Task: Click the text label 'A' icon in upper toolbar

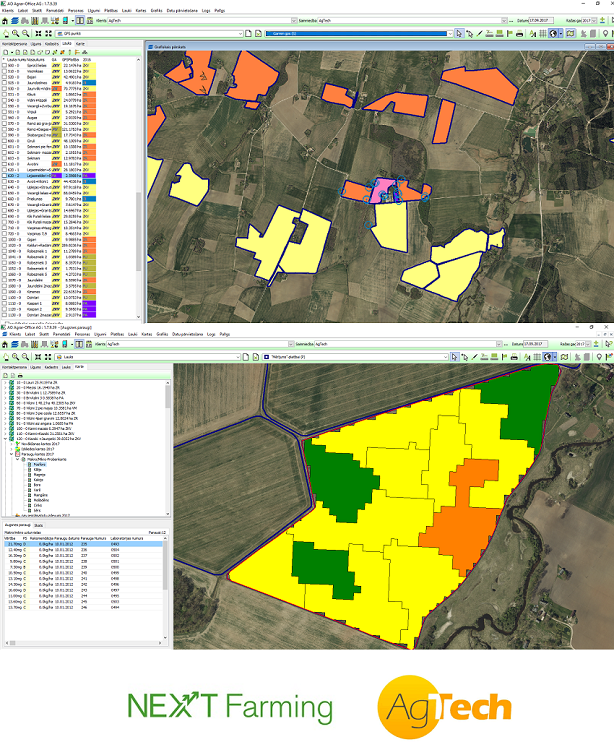Action: [x=533, y=33]
